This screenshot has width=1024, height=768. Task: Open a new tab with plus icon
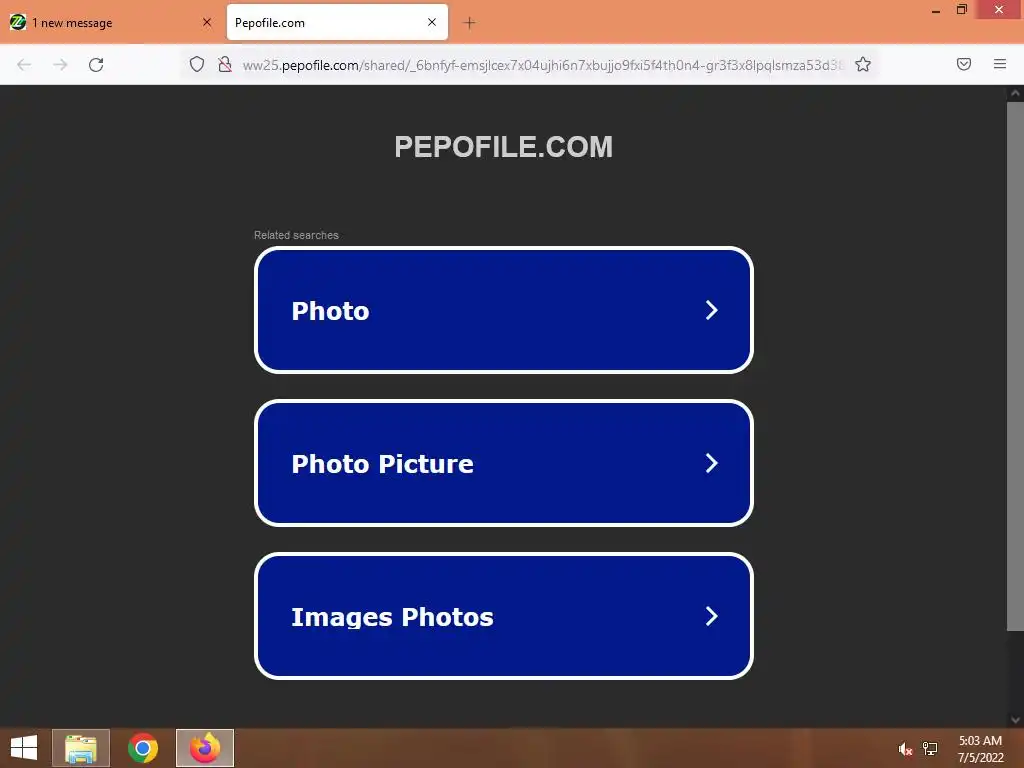click(469, 23)
